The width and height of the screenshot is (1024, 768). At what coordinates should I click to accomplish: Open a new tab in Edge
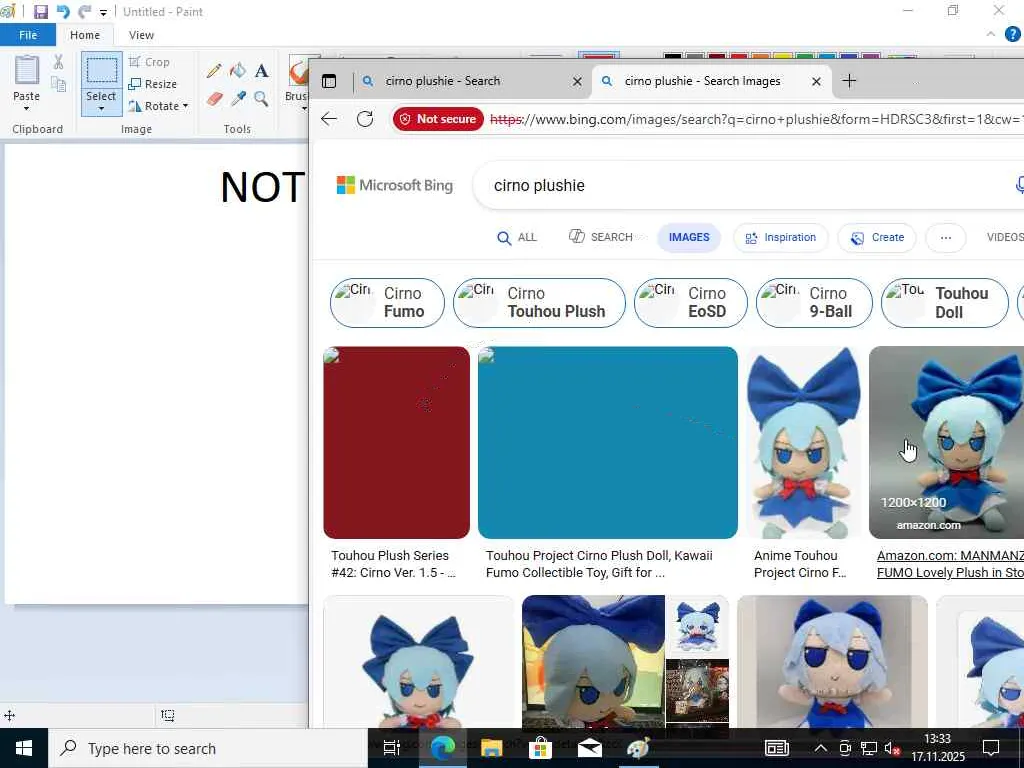pyautogui.click(x=849, y=81)
